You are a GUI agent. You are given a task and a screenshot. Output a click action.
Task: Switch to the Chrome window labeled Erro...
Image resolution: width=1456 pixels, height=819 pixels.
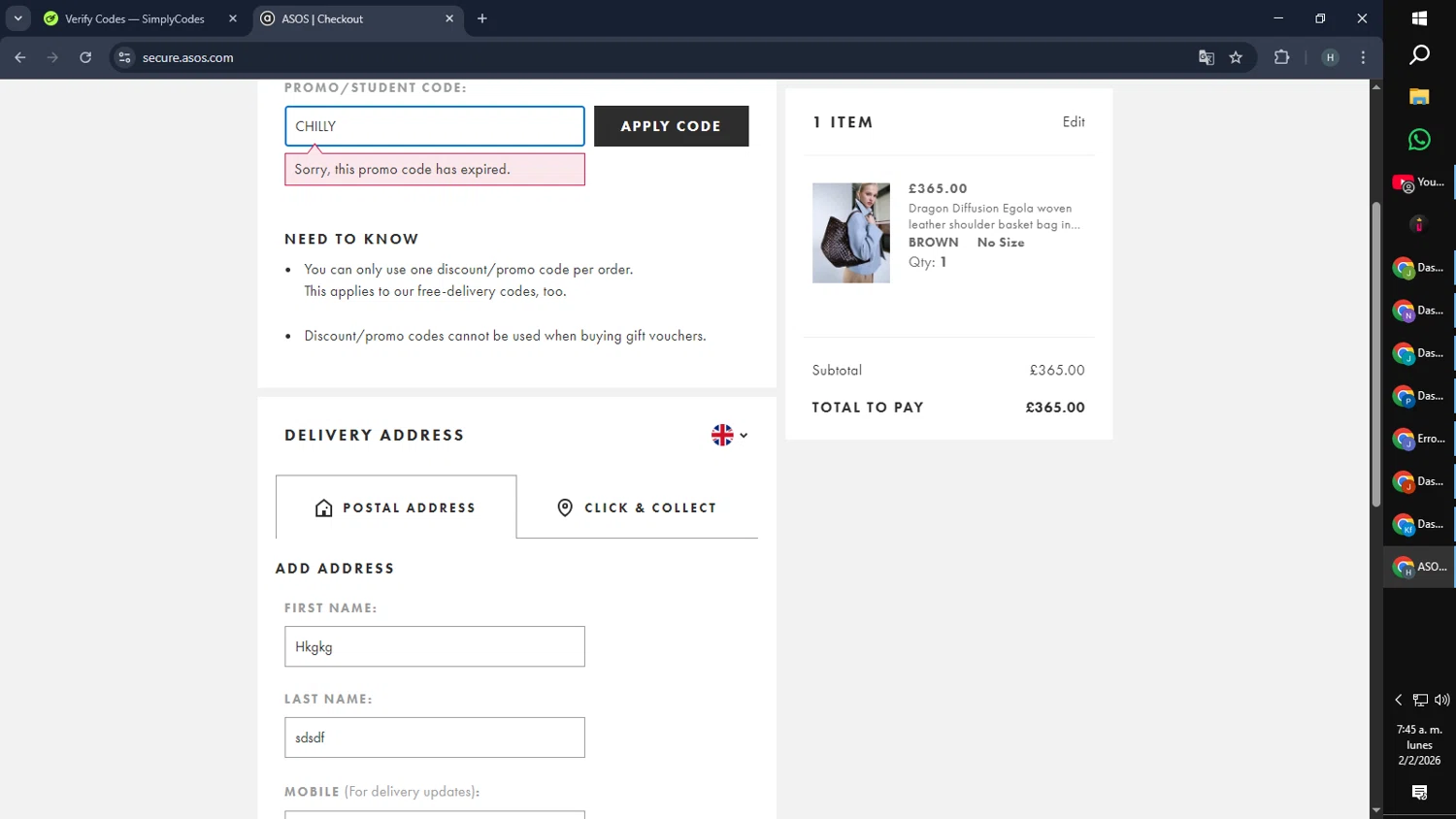[x=1419, y=439]
